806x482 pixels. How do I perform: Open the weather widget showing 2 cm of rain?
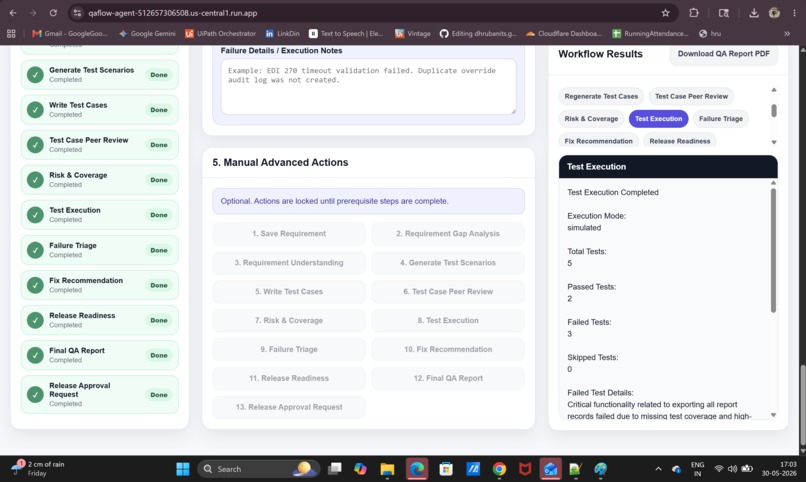[x=39, y=469]
